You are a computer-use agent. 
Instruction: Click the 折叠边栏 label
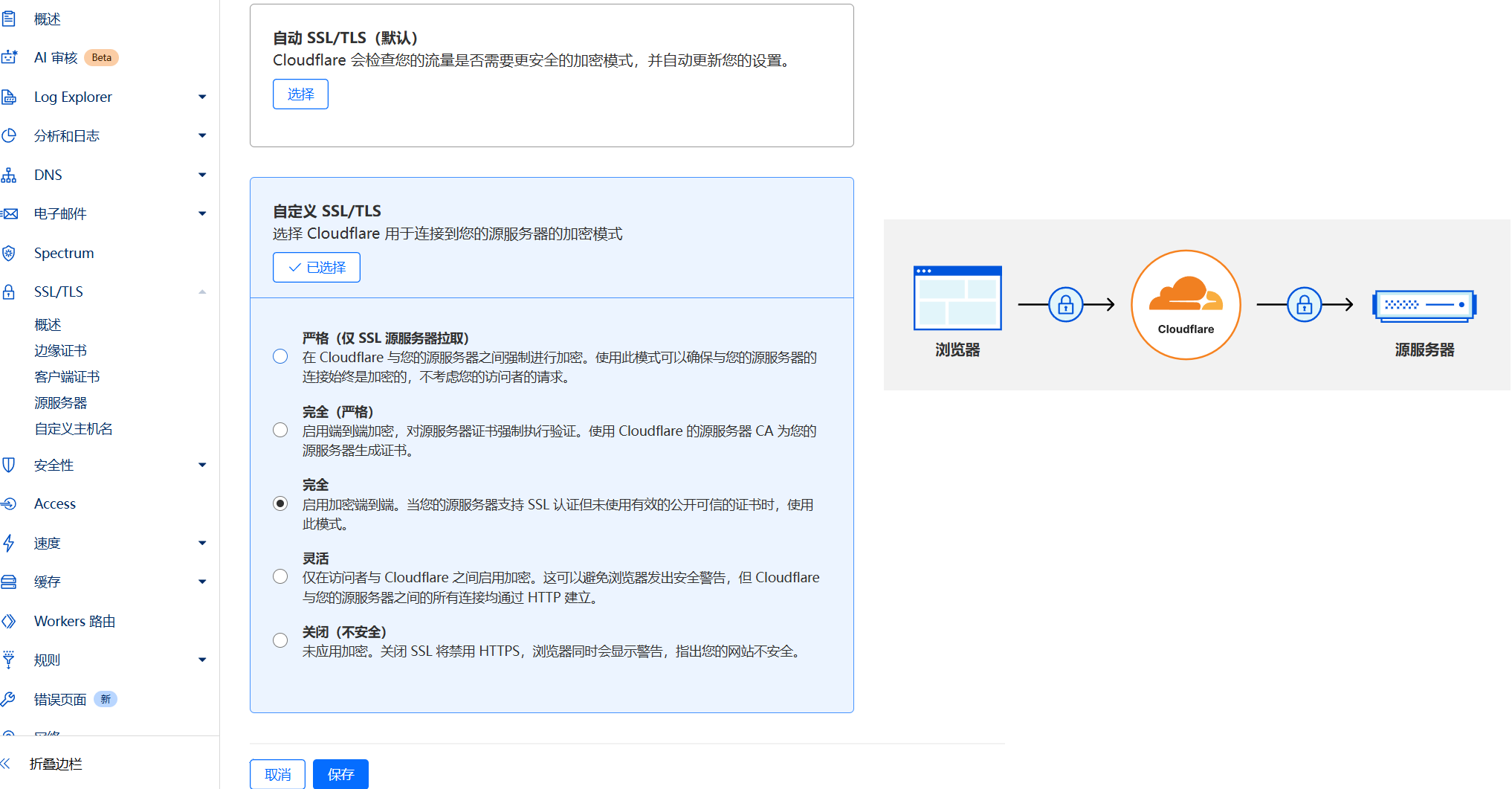pyautogui.click(x=56, y=764)
